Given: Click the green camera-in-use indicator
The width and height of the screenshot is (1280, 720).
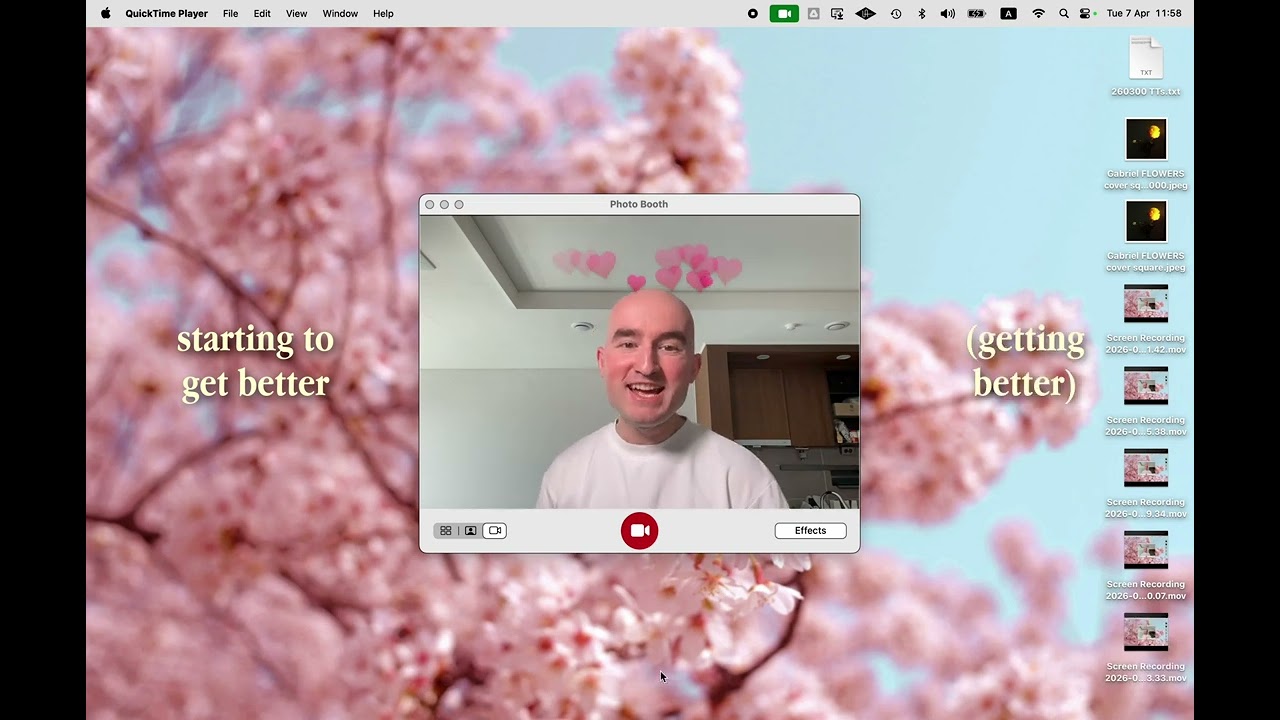Looking at the screenshot, I should click(784, 14).
